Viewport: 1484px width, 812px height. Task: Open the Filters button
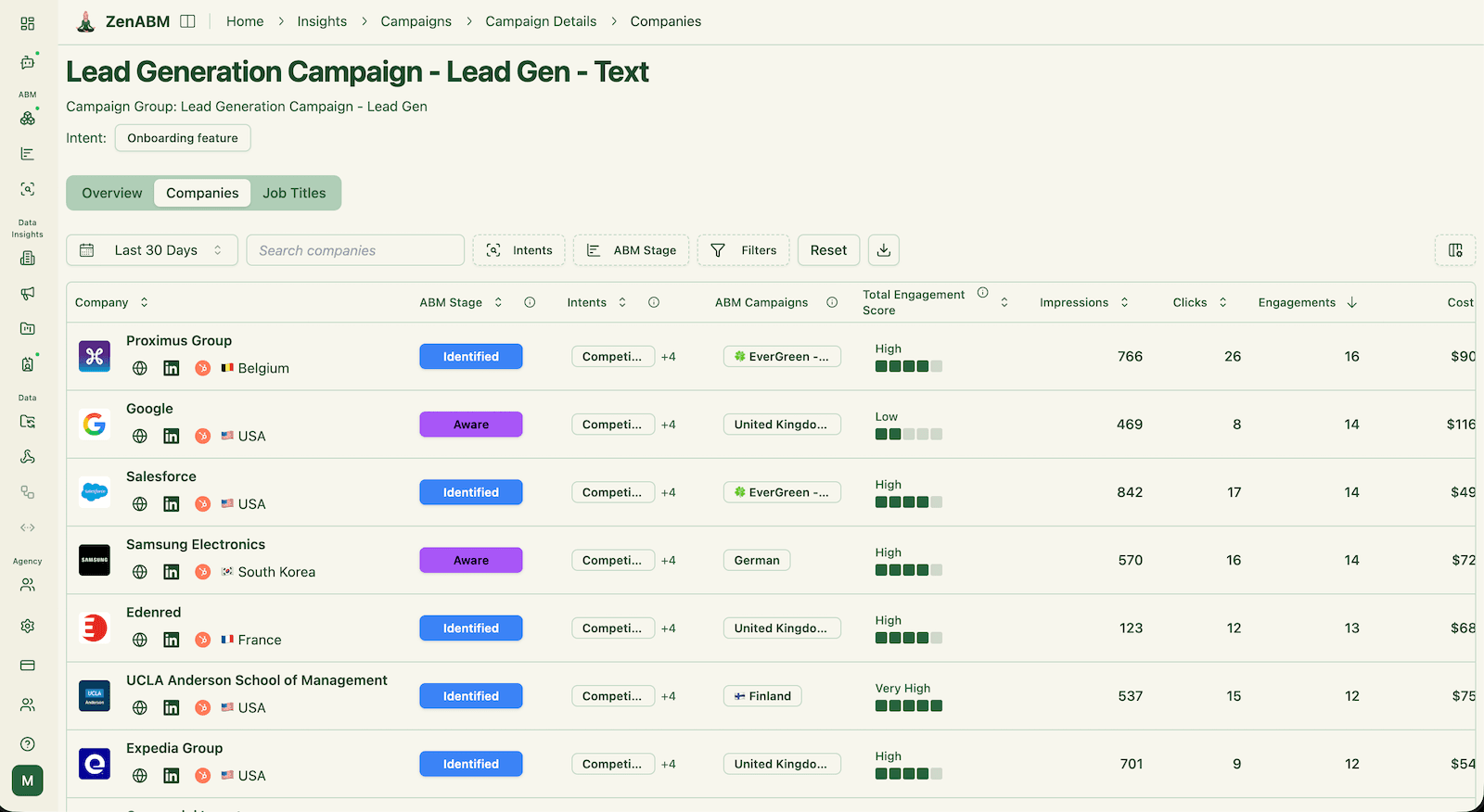(x=744, y=250)
